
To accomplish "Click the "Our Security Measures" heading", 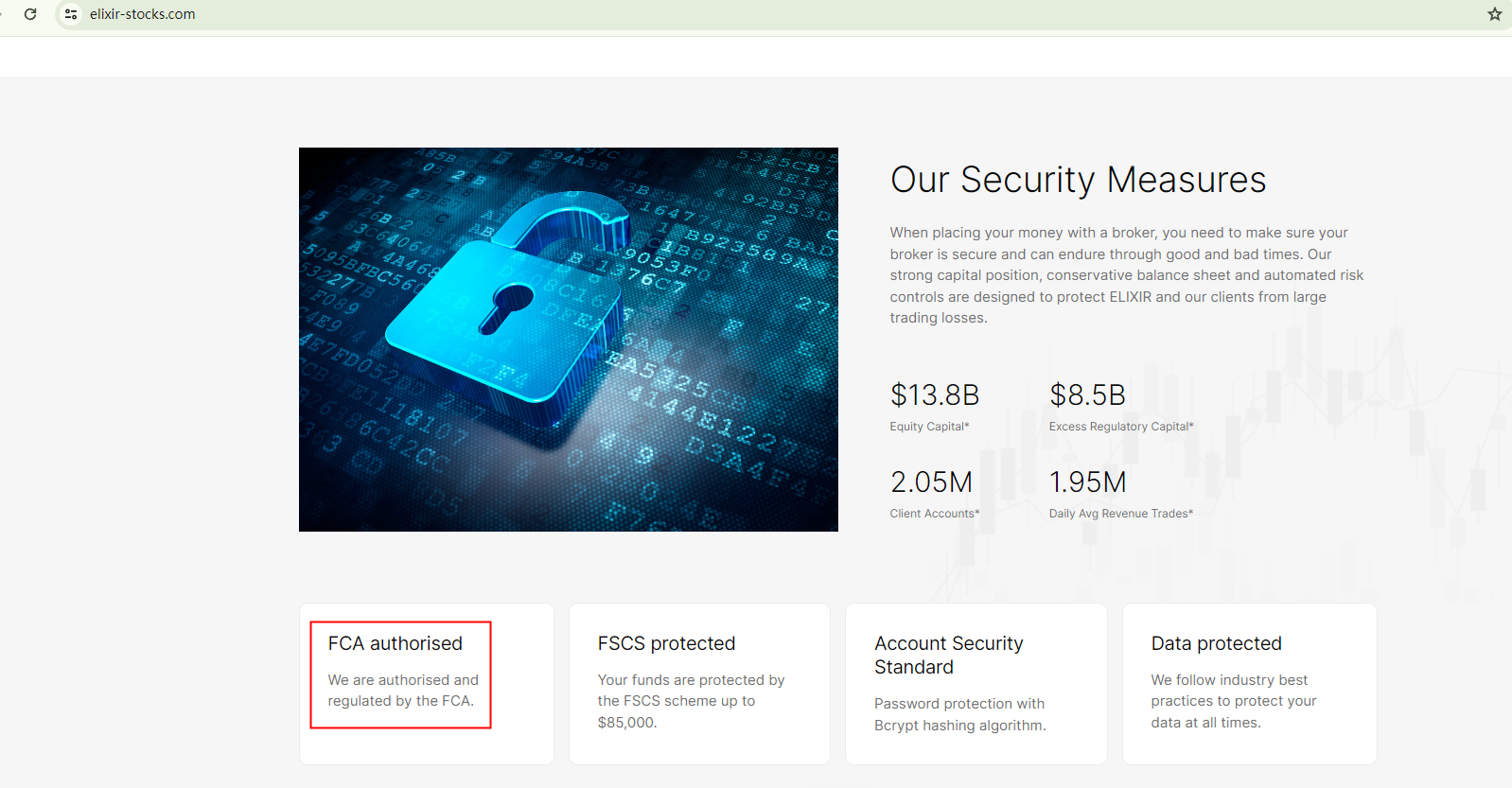I will pyautogui.click(x=1078, y=180).
